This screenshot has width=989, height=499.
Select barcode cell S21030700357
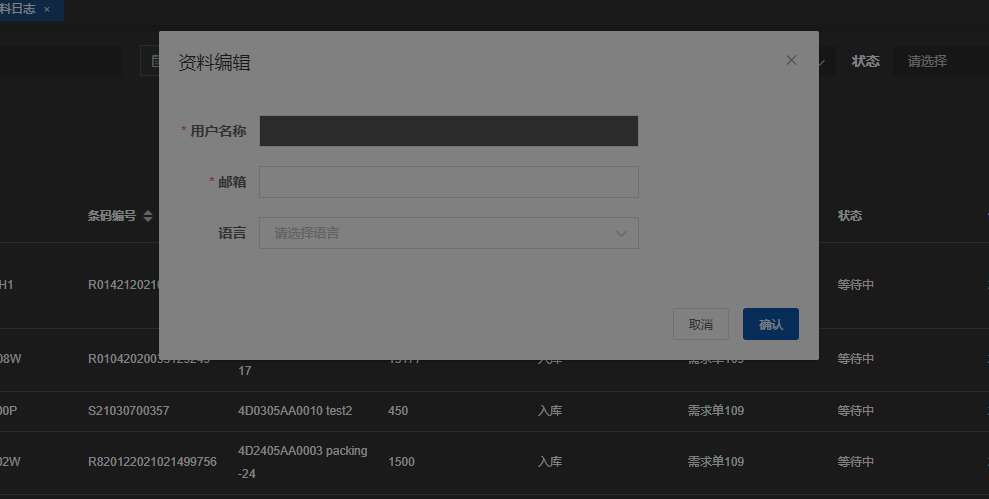click(x=129, y=411)
